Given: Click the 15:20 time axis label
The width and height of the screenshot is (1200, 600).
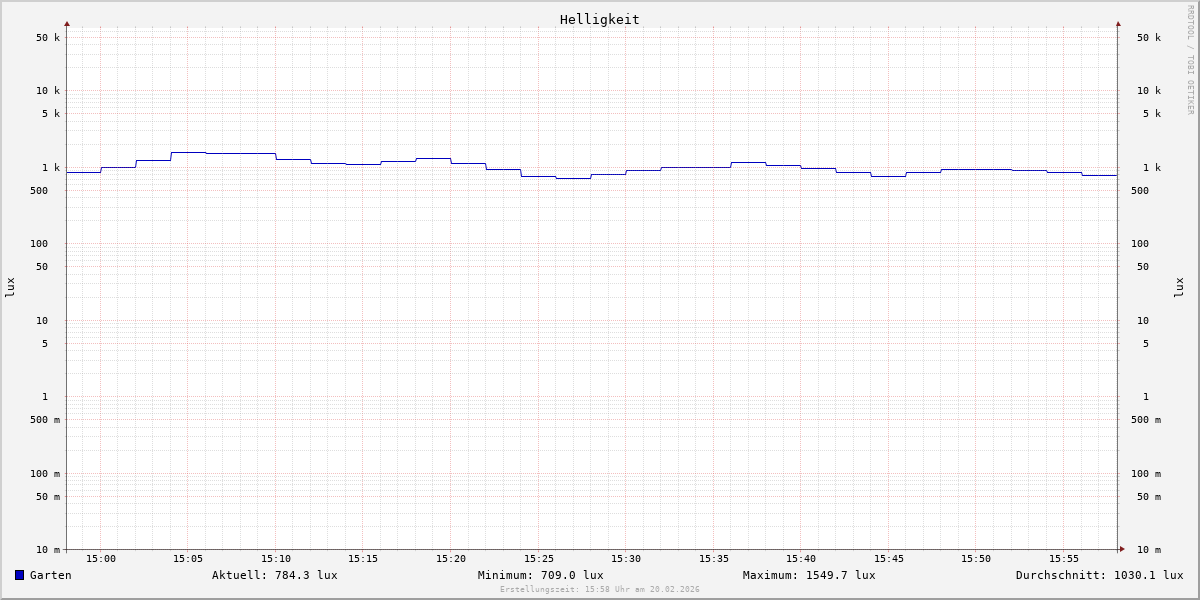Looking at the screenshot, I should [x=451, y=559].
